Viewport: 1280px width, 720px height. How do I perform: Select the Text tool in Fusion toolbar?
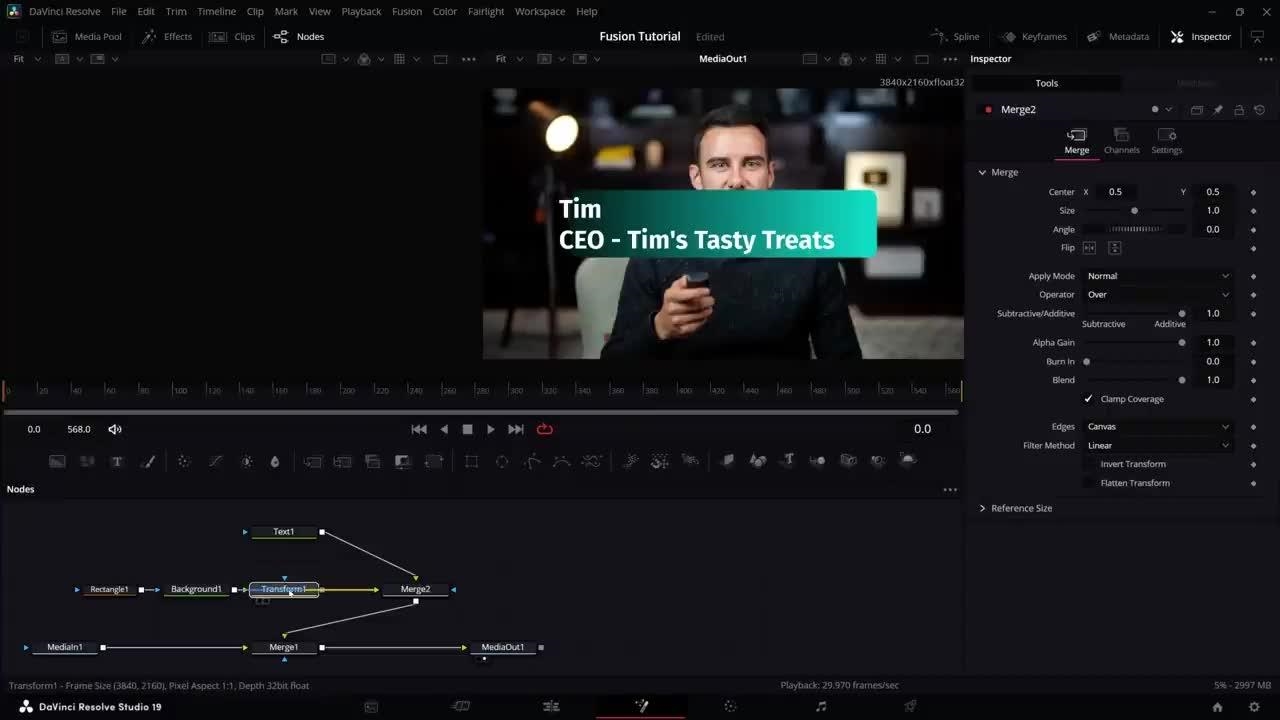tap(117, 461)
